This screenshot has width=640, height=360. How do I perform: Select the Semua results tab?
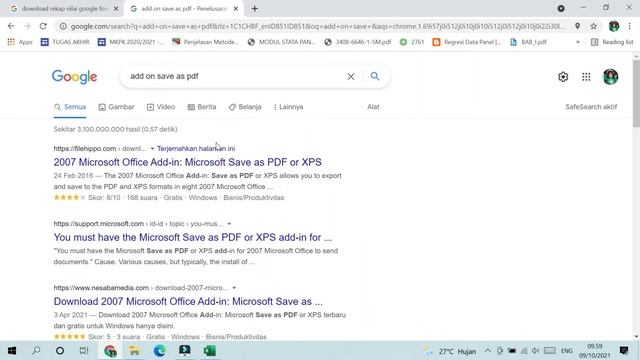(70, 107)
